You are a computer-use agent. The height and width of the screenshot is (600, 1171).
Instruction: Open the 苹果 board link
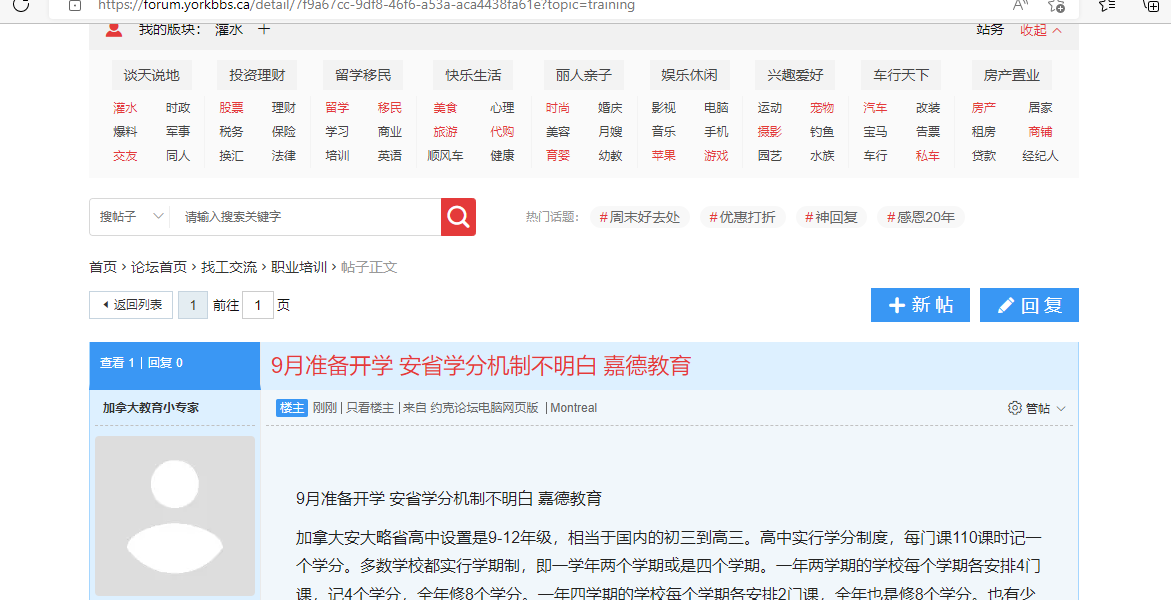664,156
